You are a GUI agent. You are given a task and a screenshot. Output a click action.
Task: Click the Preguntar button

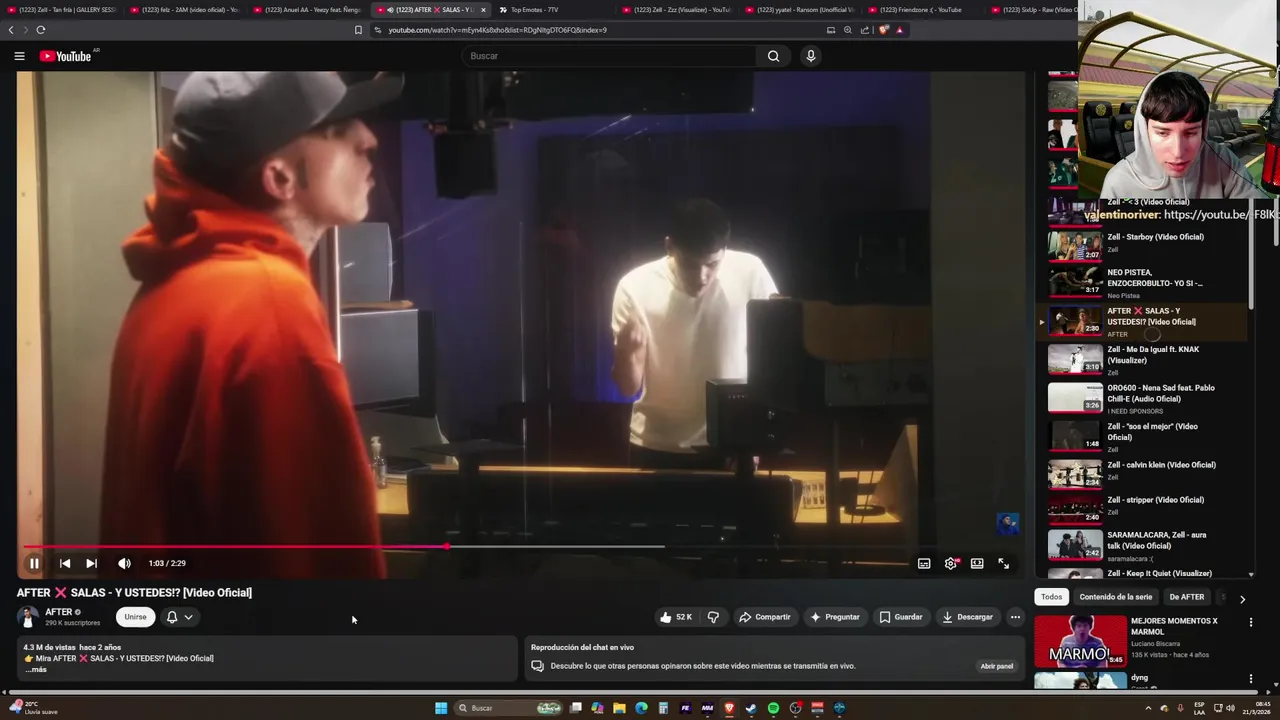point(835,617)
